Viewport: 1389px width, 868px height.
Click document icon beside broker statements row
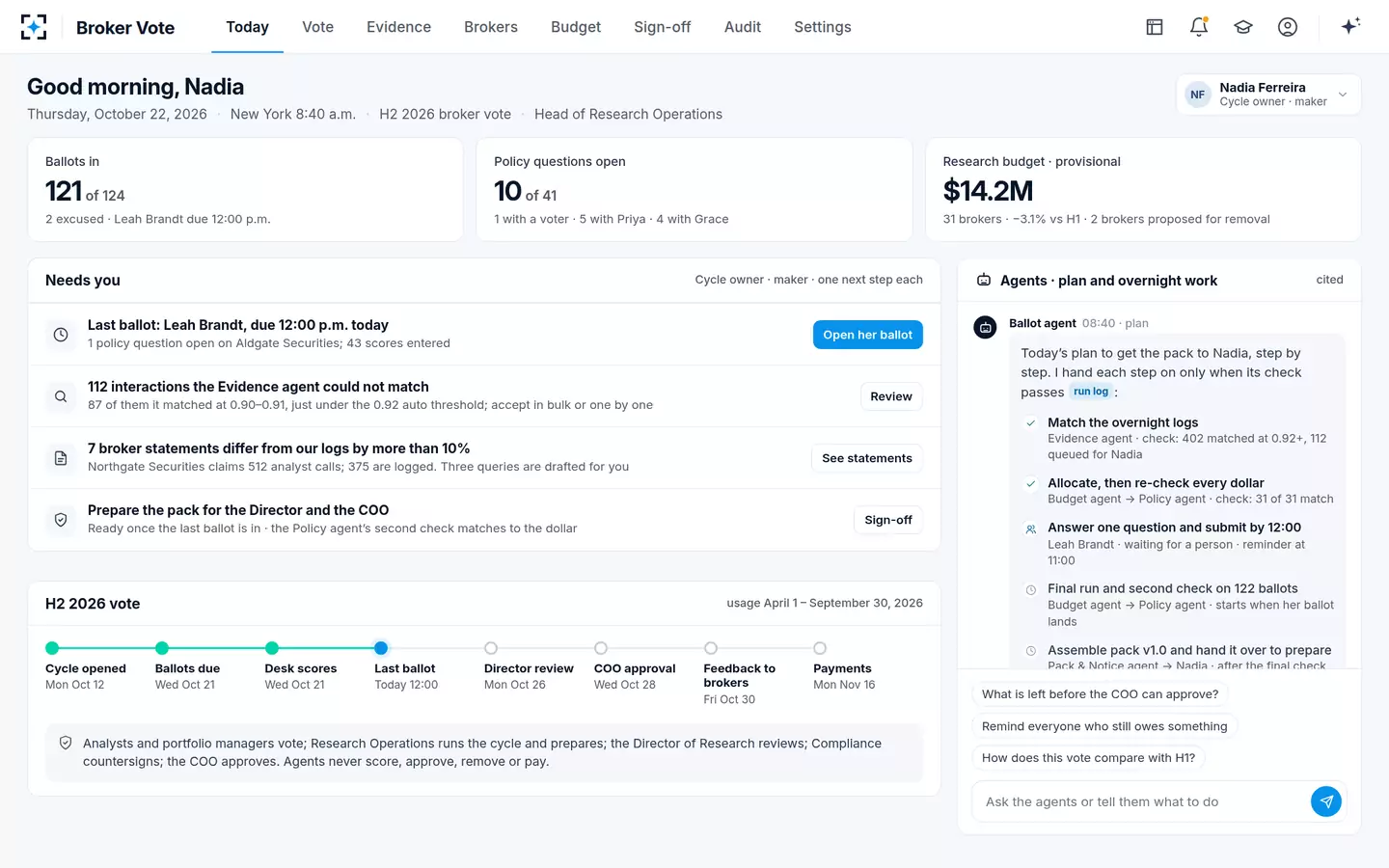(61, 458)
